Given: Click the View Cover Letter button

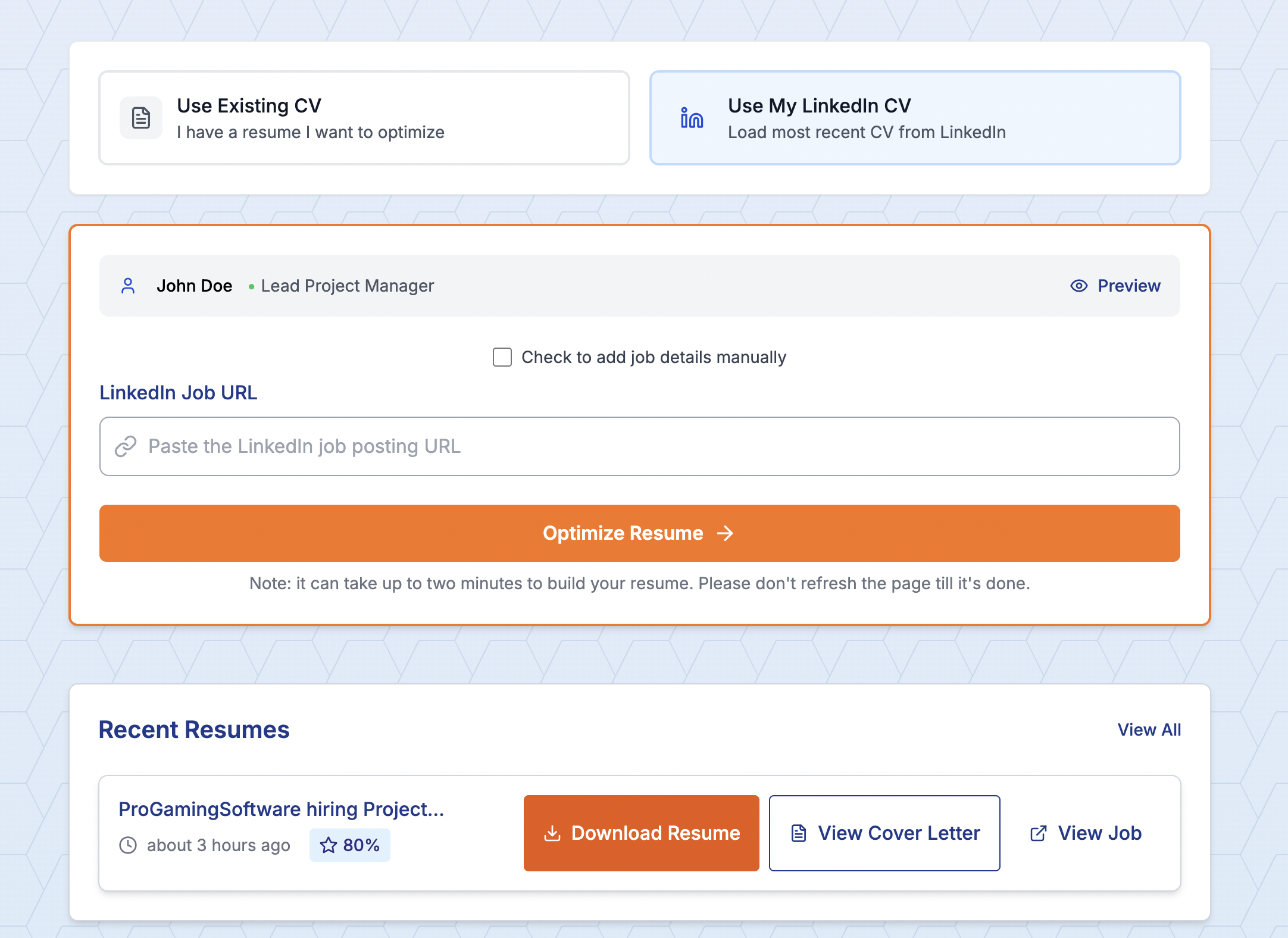Looking at the screenshot, I should tap(884, 833).
